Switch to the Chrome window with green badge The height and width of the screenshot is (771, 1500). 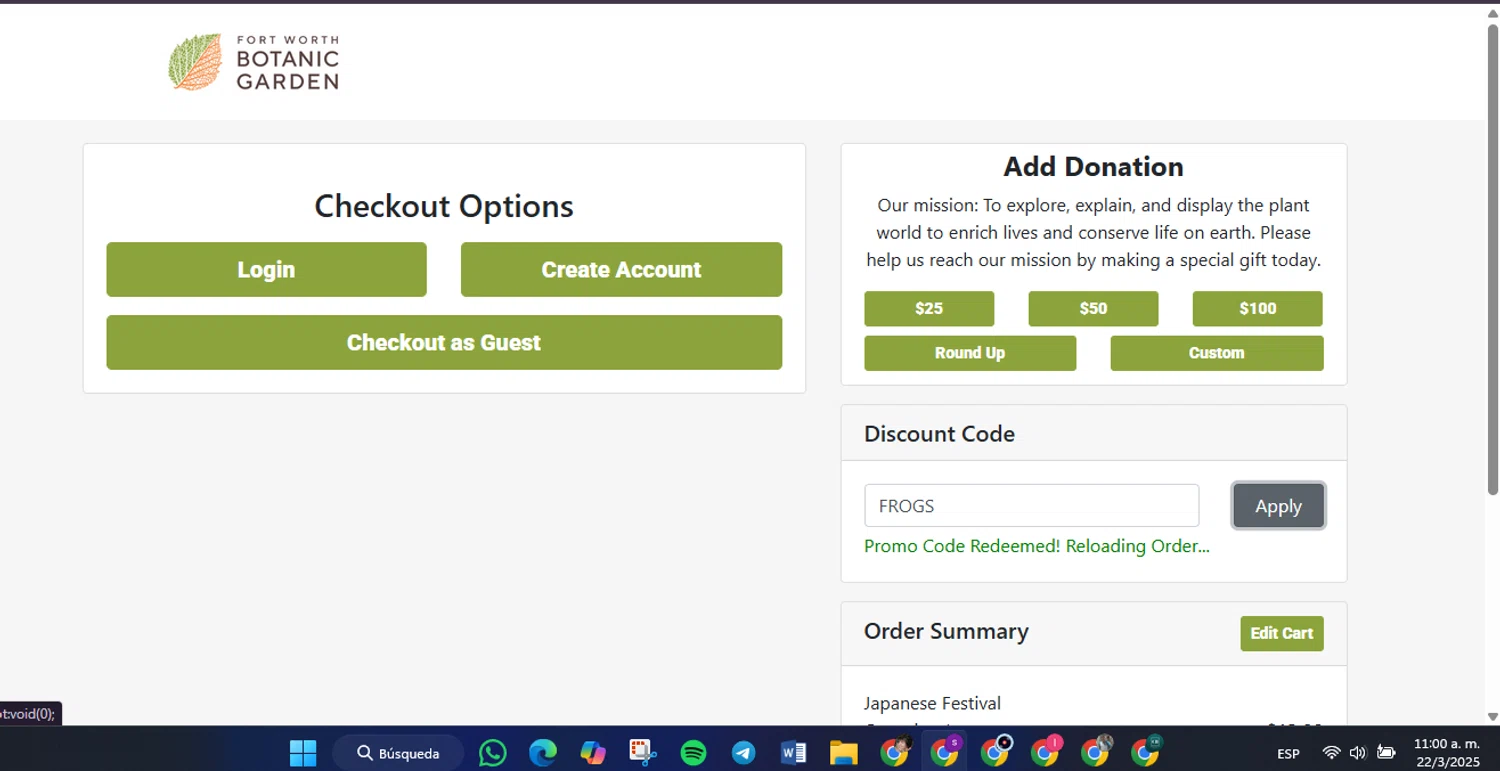click(x=1146, y=753)
